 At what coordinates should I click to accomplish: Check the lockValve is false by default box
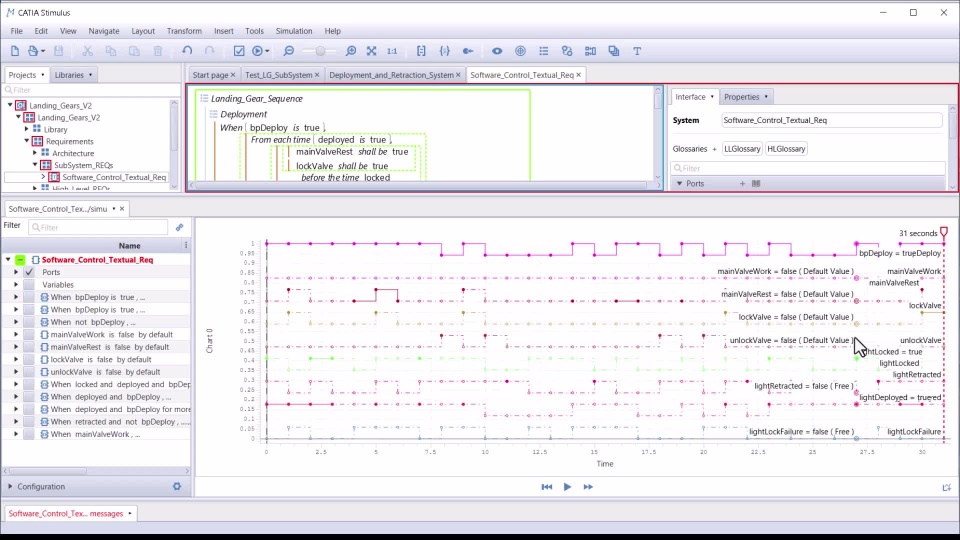(x=29, y=359)
